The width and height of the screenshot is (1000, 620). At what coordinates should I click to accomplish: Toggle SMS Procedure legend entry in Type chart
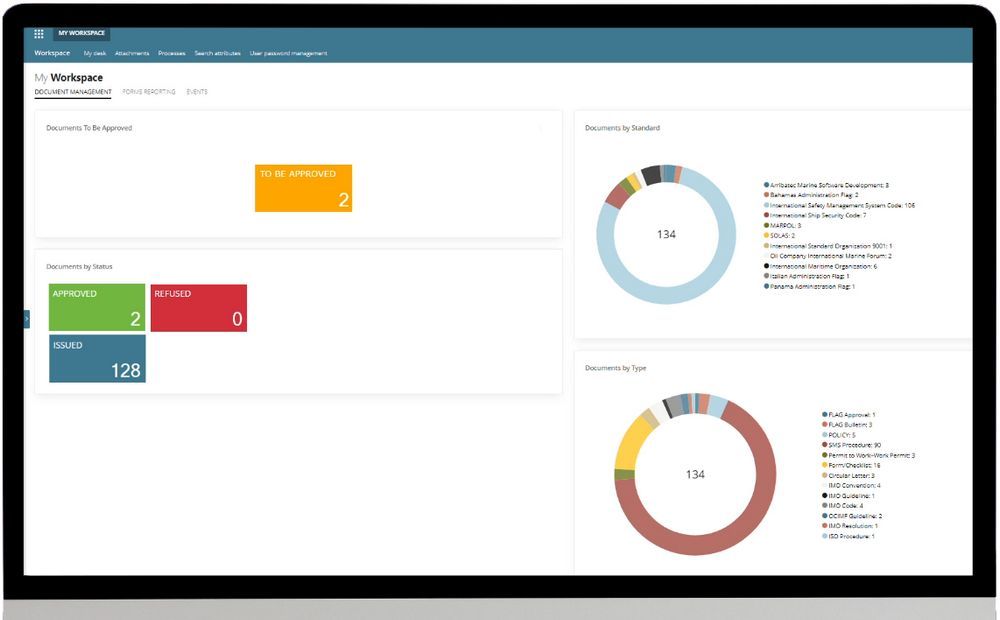848,445
